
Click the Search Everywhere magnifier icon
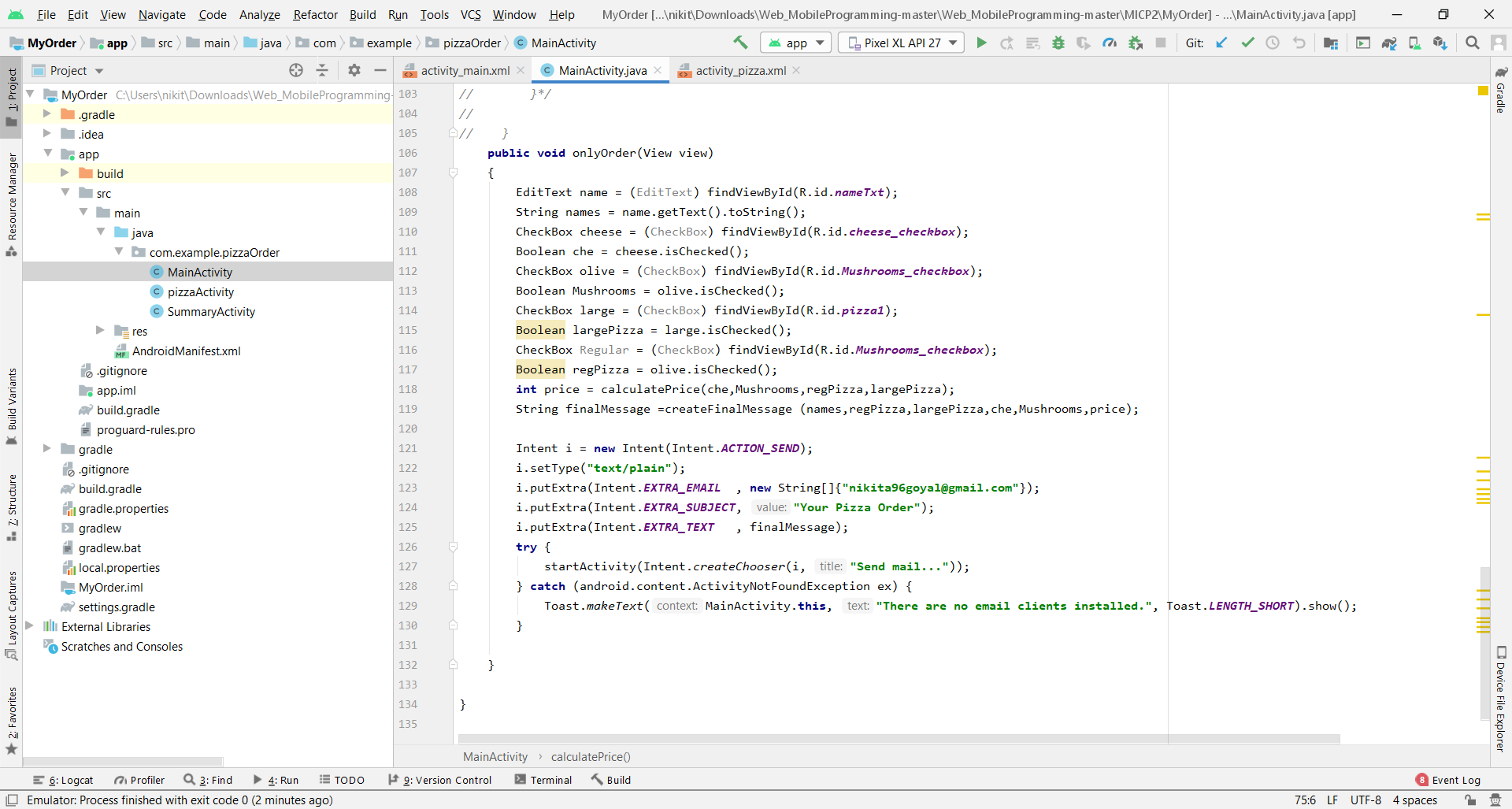coord(1472,43)
